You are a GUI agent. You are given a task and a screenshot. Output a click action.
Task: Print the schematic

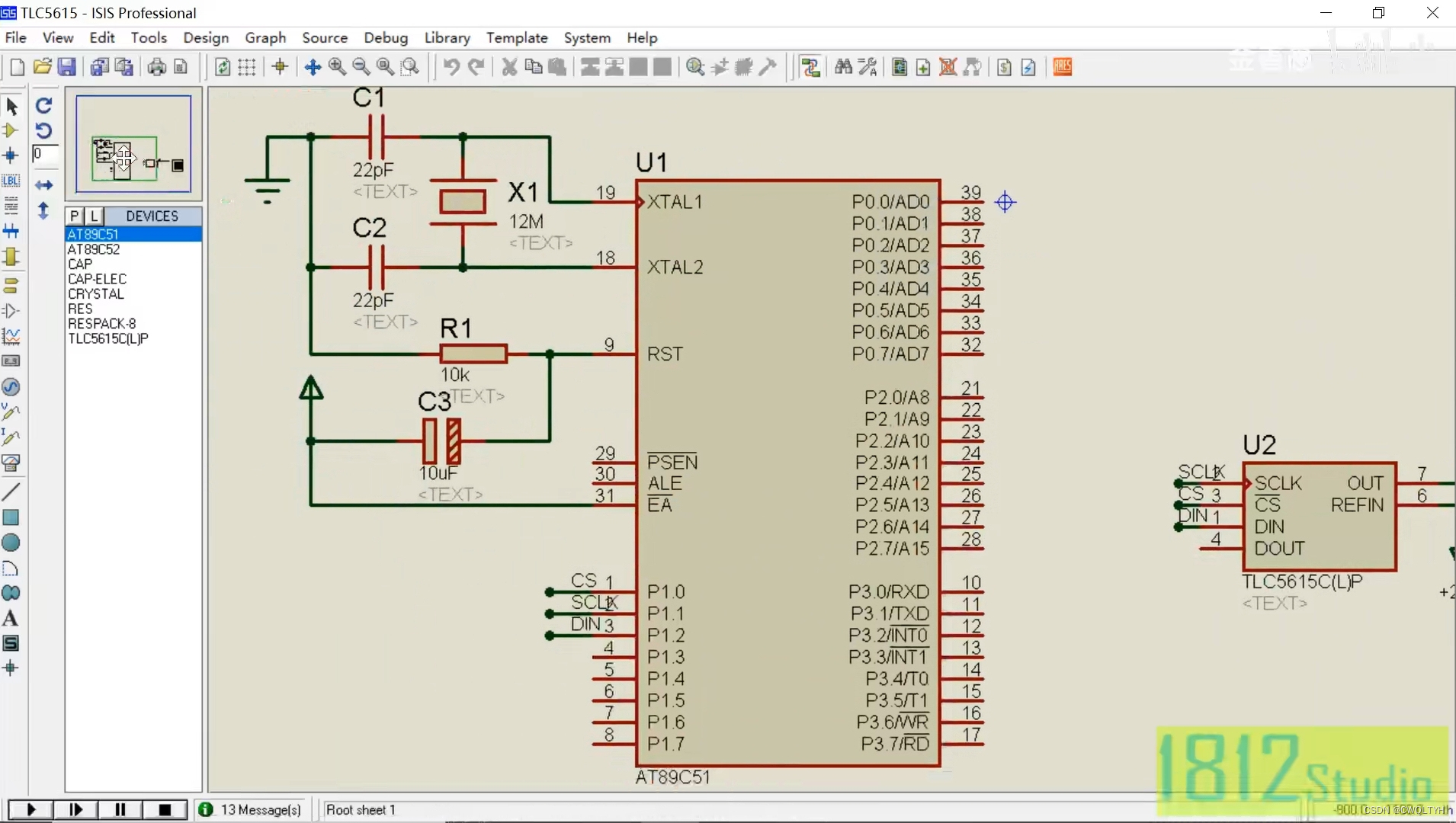pos(156,67)
